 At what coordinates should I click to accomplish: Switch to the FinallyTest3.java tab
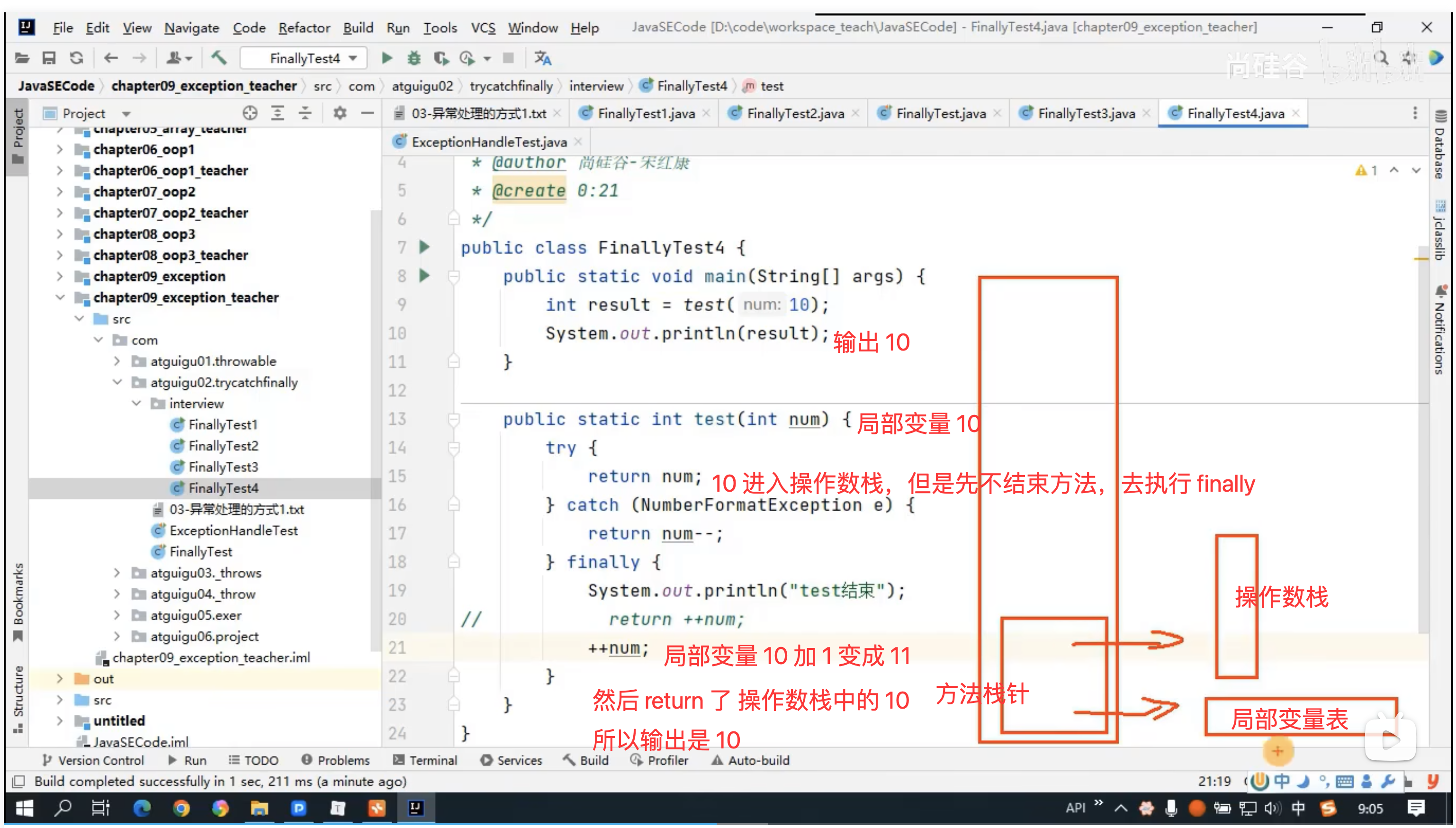coord(1086,113)
